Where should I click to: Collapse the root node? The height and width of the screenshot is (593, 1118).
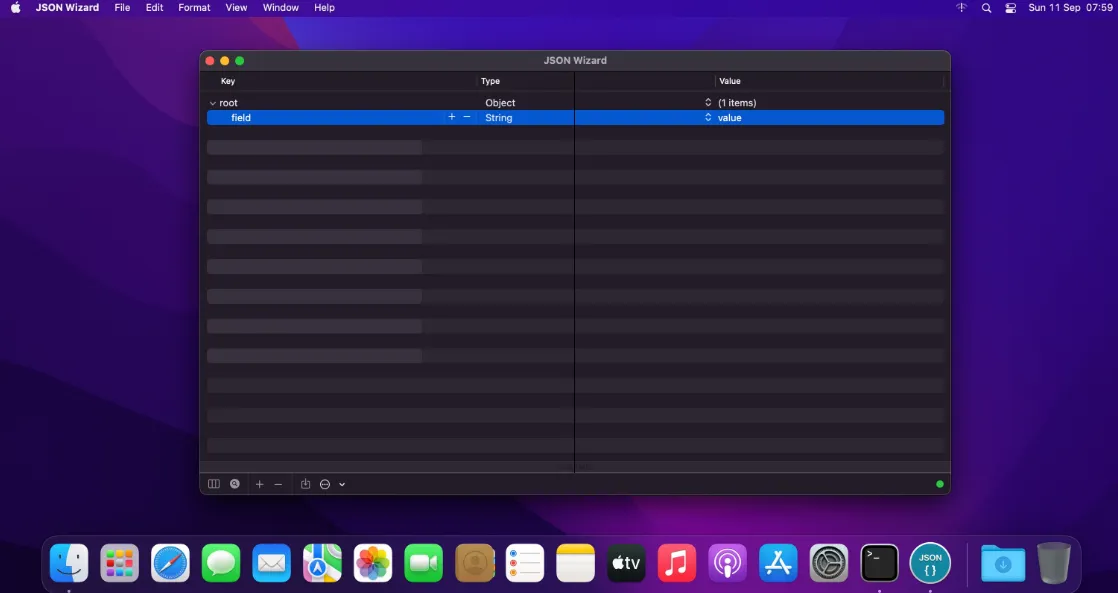212,103
